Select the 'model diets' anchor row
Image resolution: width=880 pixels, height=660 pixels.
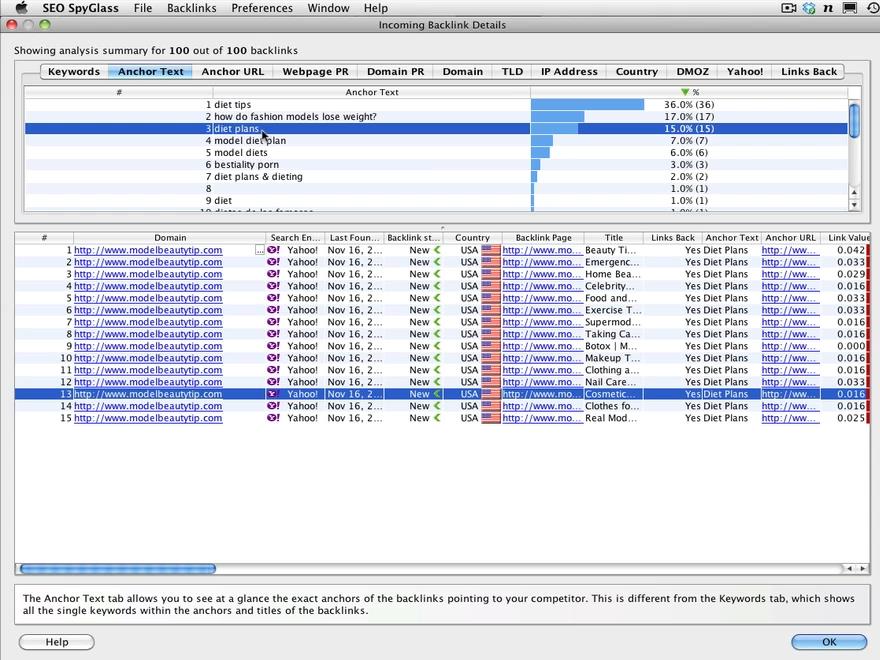point(436,152)
